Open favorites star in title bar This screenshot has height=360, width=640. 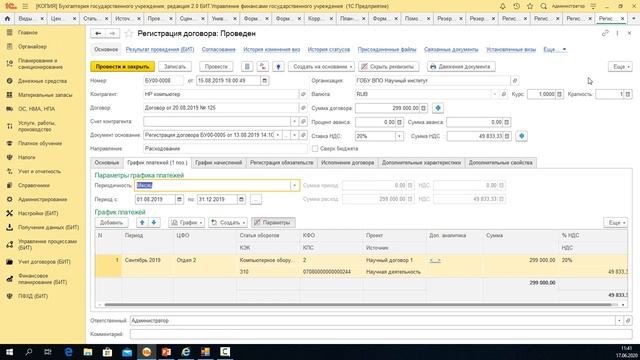[x=530, y=6]
